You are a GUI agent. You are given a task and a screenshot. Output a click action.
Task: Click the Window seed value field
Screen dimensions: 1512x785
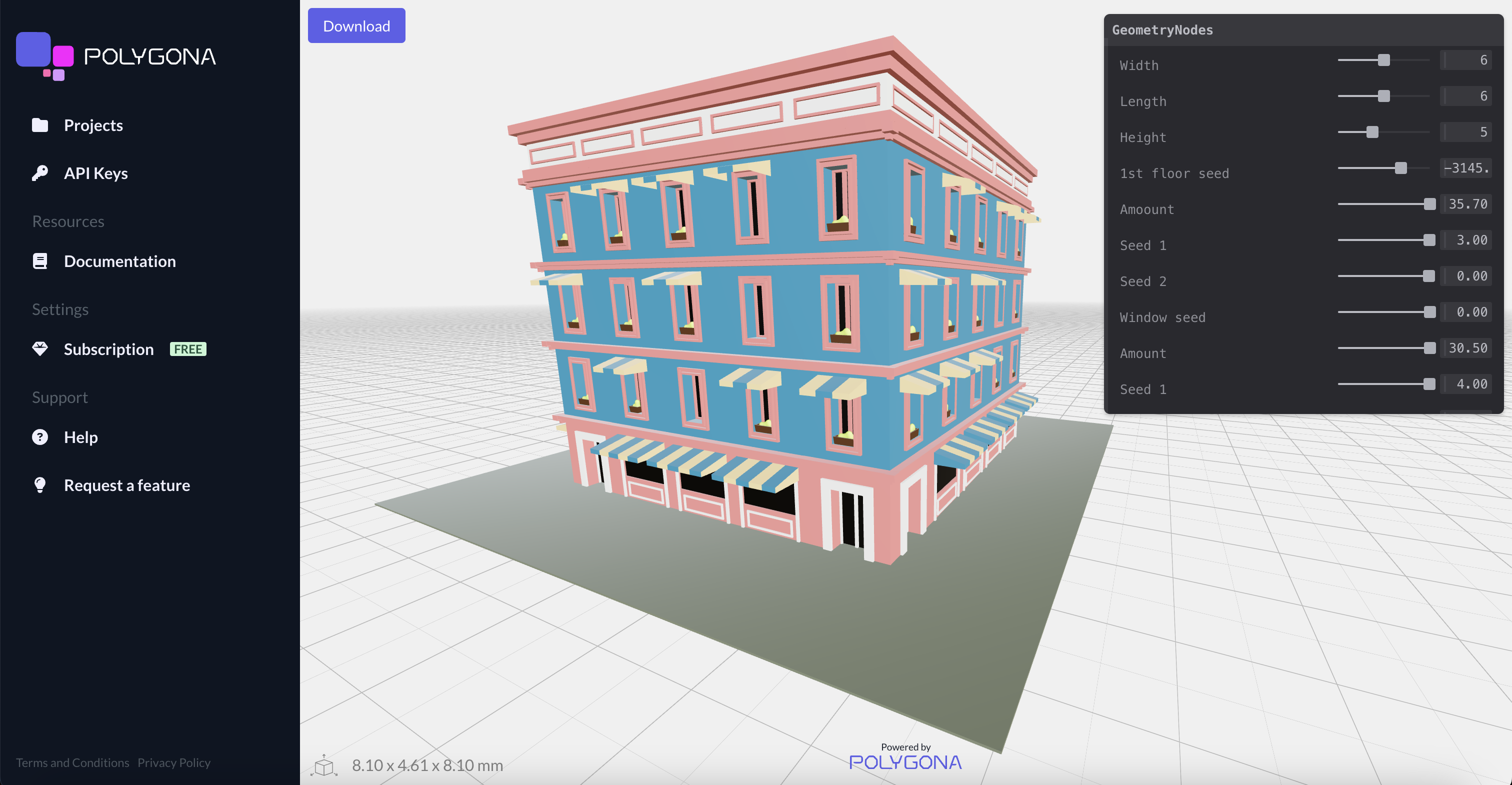click(x=1466, y=312)
